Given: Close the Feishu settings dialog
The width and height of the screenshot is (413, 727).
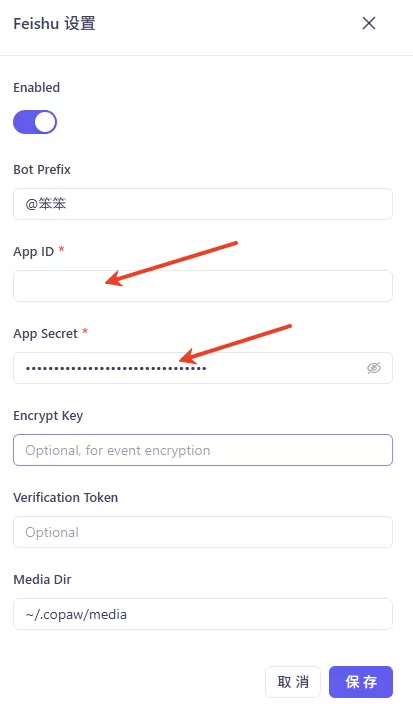Looking at the screenshot, I should click(369, 23).
